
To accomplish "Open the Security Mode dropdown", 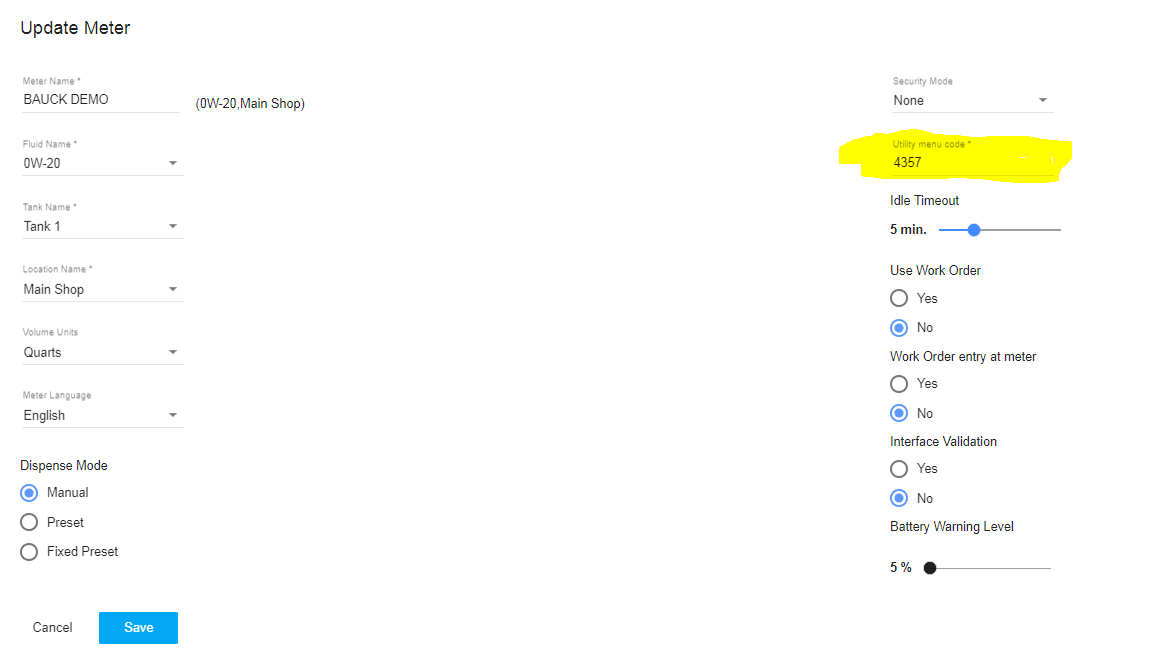I will (x=971, y=100).
